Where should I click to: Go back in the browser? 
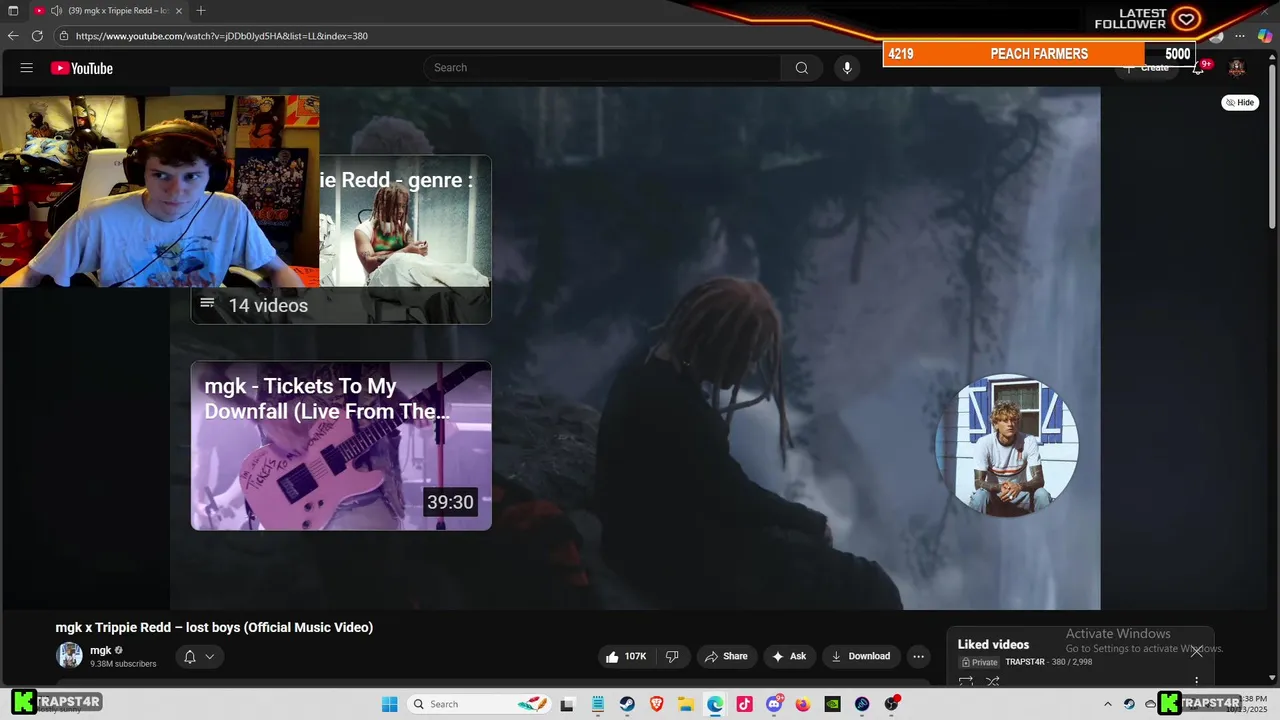(13, 36)
